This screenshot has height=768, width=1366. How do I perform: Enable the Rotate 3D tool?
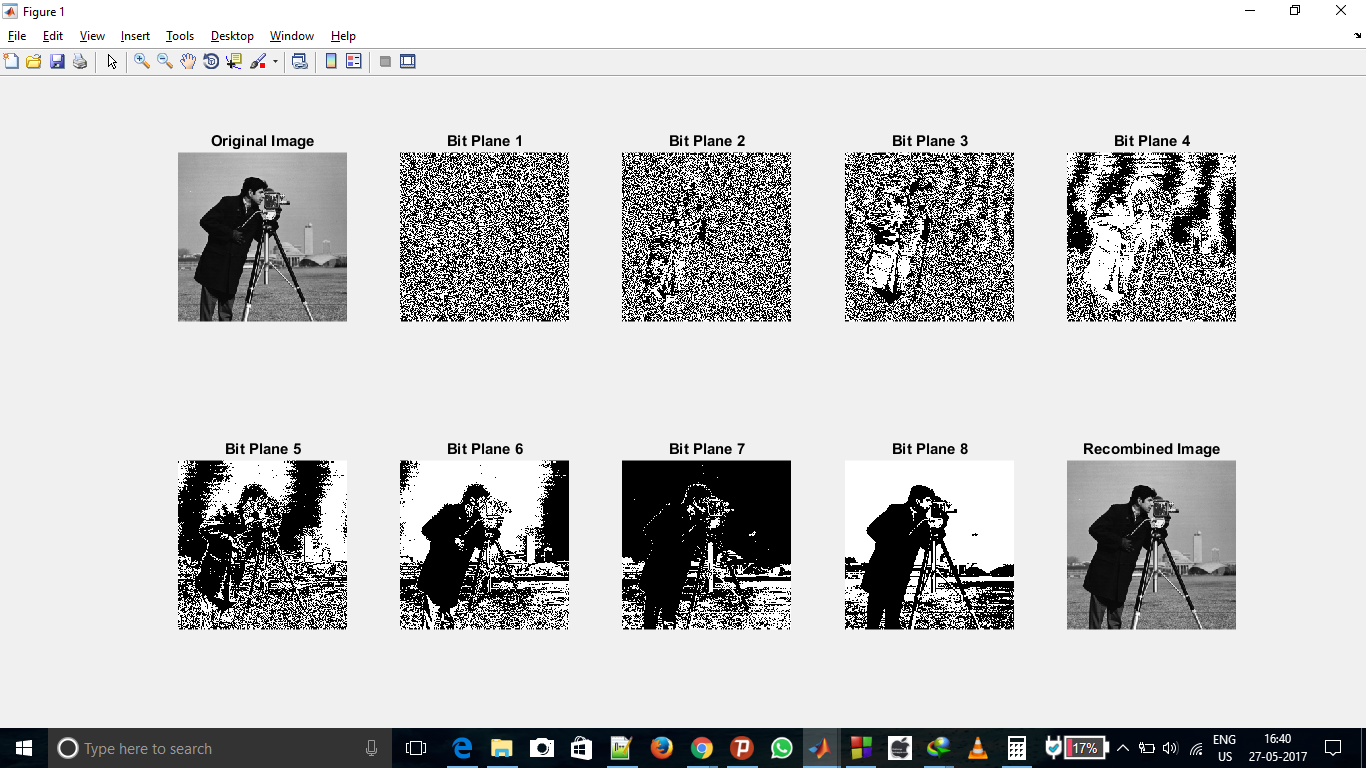click(x=211, y=62)
